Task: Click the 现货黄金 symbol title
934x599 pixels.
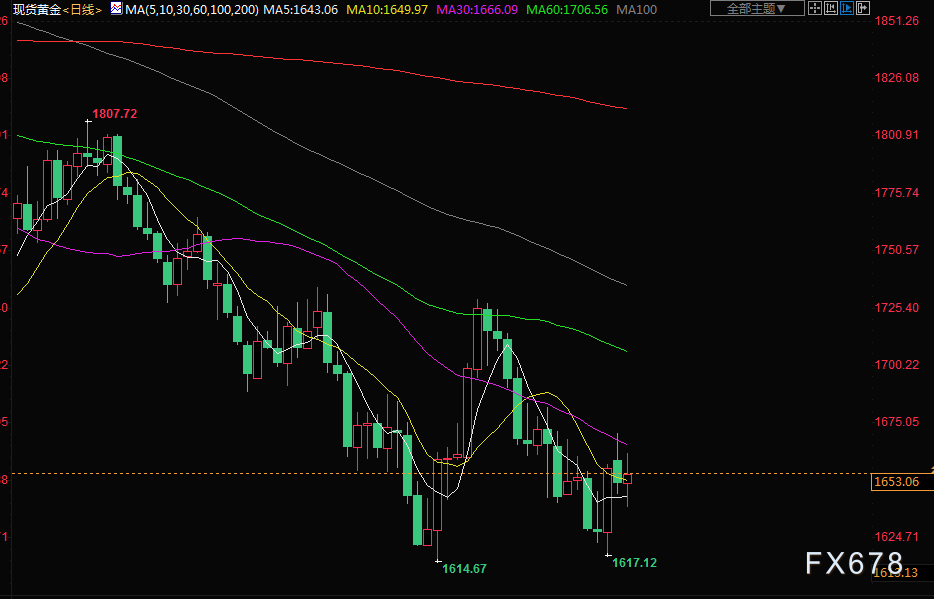Action: [x=37, y=10]
